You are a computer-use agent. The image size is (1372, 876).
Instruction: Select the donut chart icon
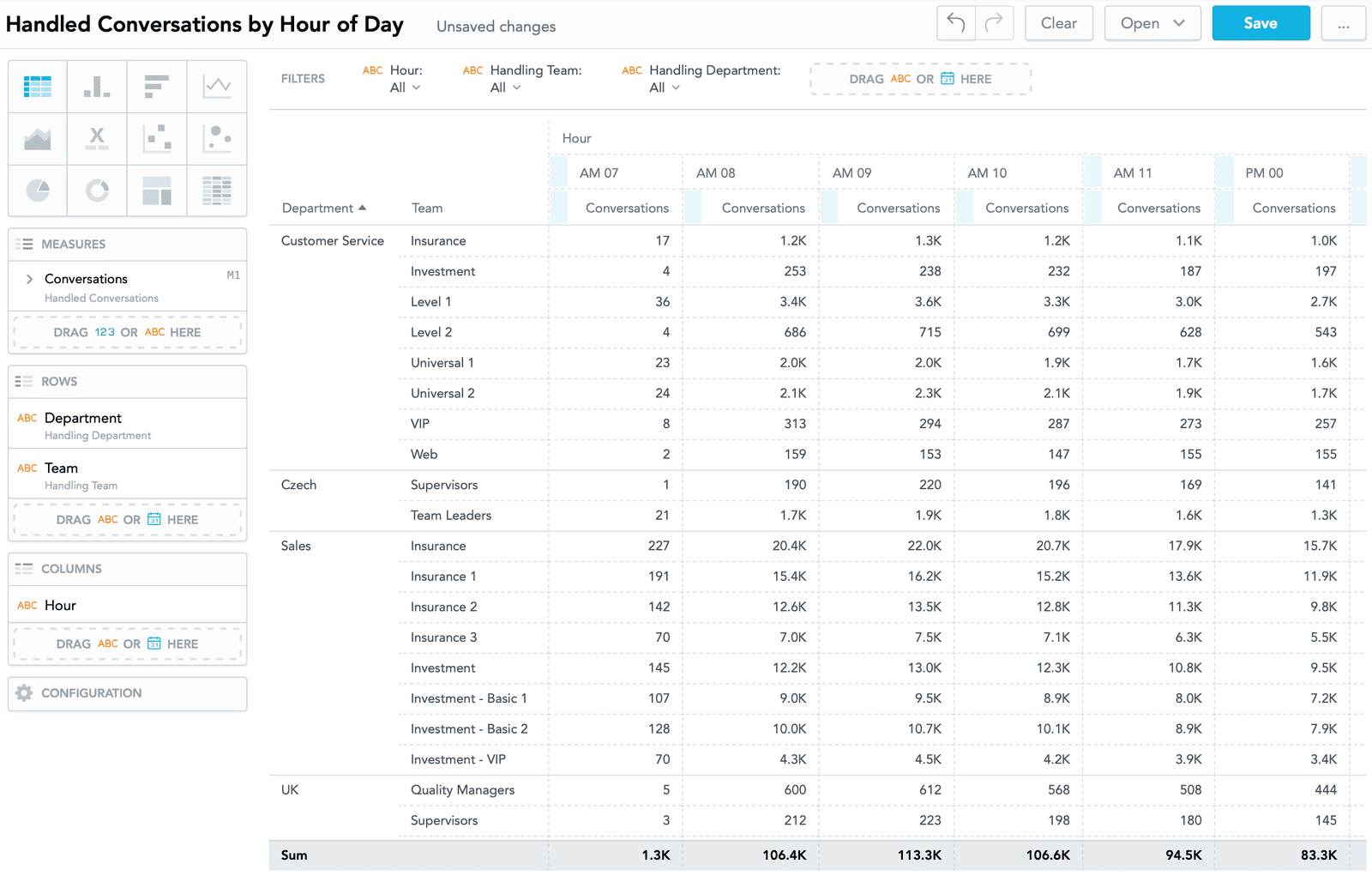coord(97,190)
